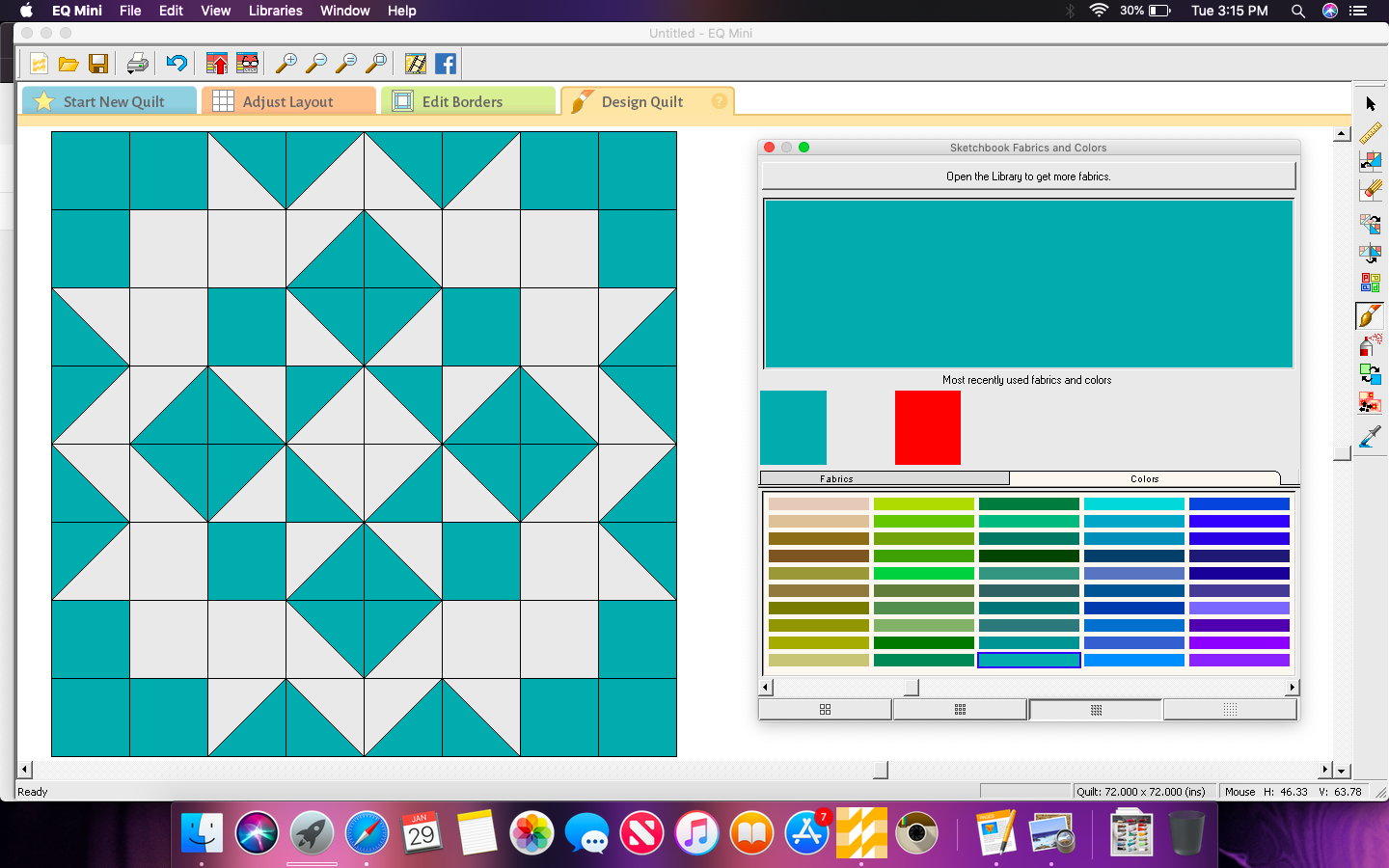Select the Fussy Cut tool

coord(1371,402)
